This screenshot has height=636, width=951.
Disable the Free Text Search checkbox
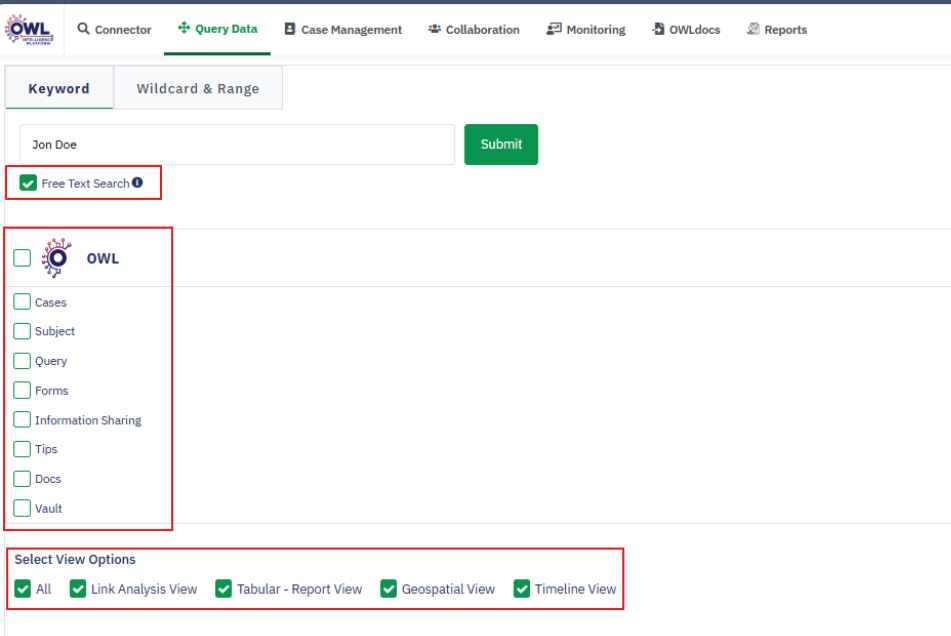(27, 183)
